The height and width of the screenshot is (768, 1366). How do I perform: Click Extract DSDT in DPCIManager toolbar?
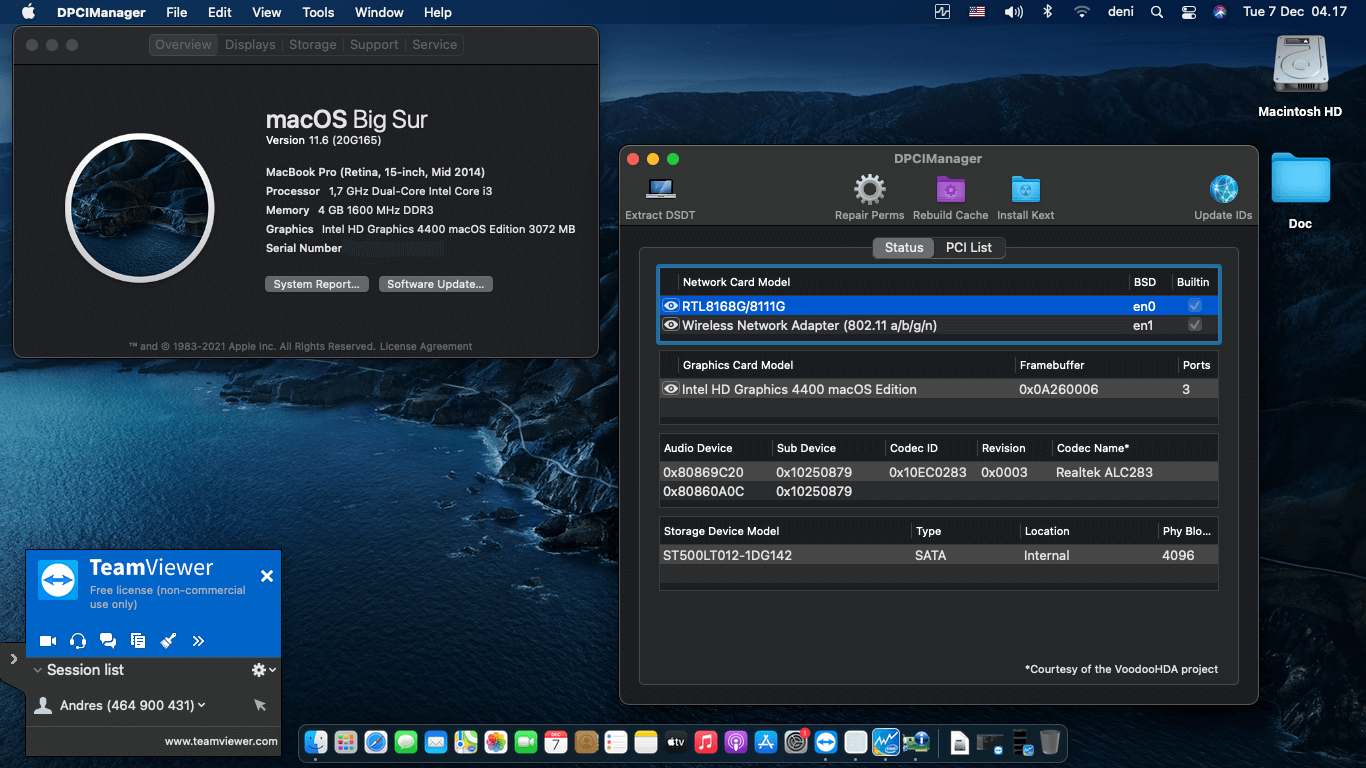(660, 197)
